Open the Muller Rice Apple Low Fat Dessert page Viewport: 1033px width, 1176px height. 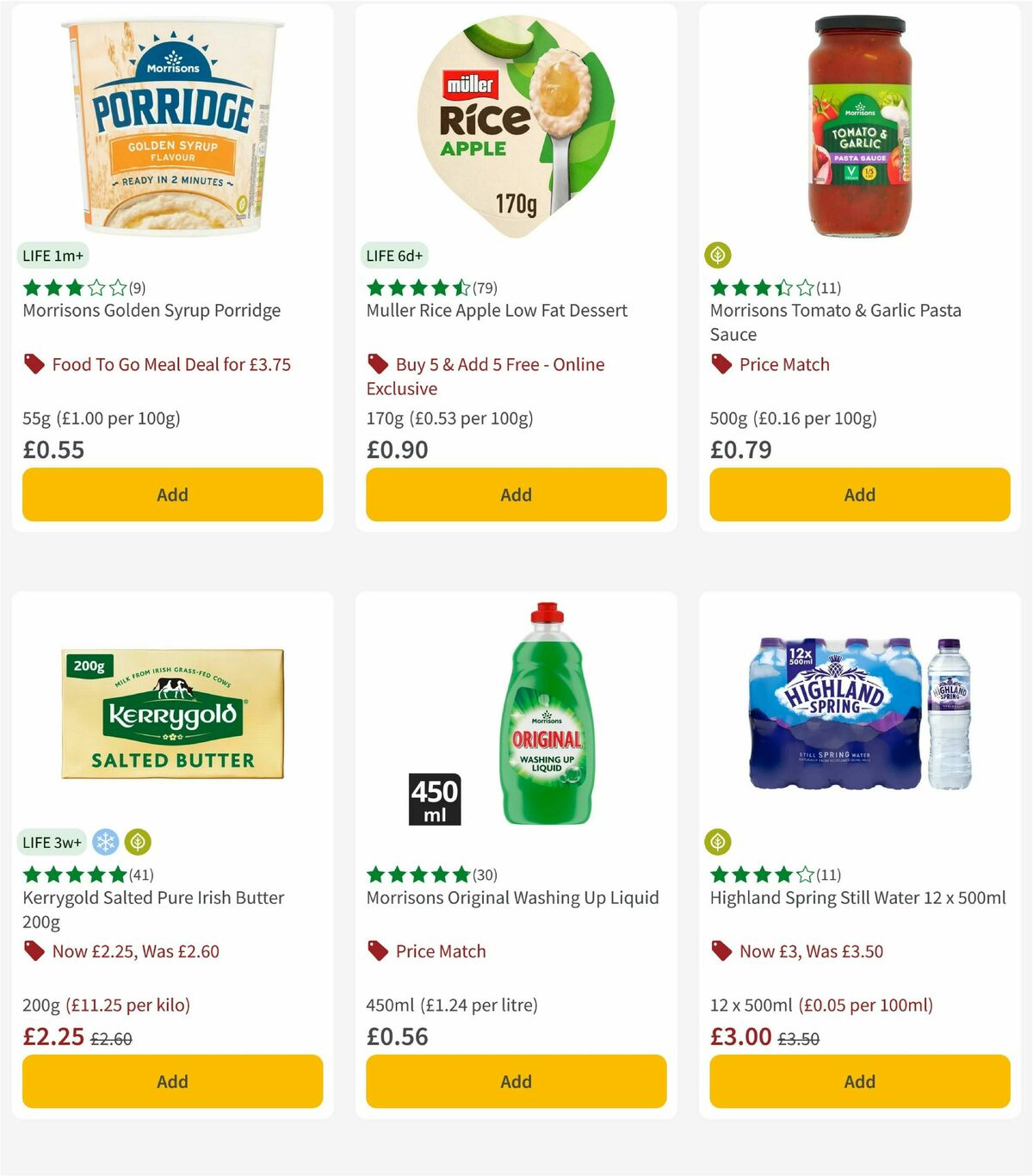coord(496,311)
